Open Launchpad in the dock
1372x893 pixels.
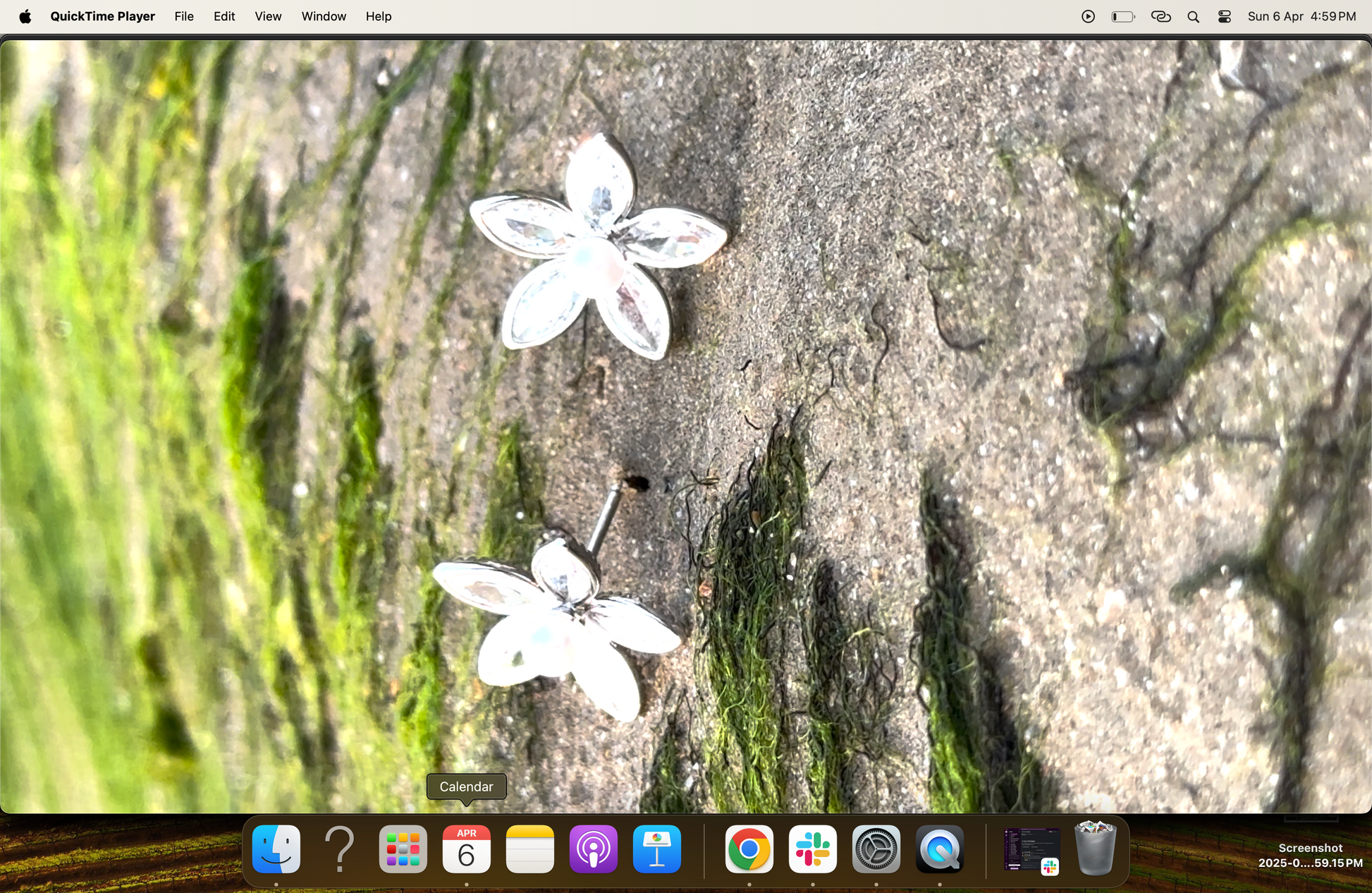coord(403,849)
